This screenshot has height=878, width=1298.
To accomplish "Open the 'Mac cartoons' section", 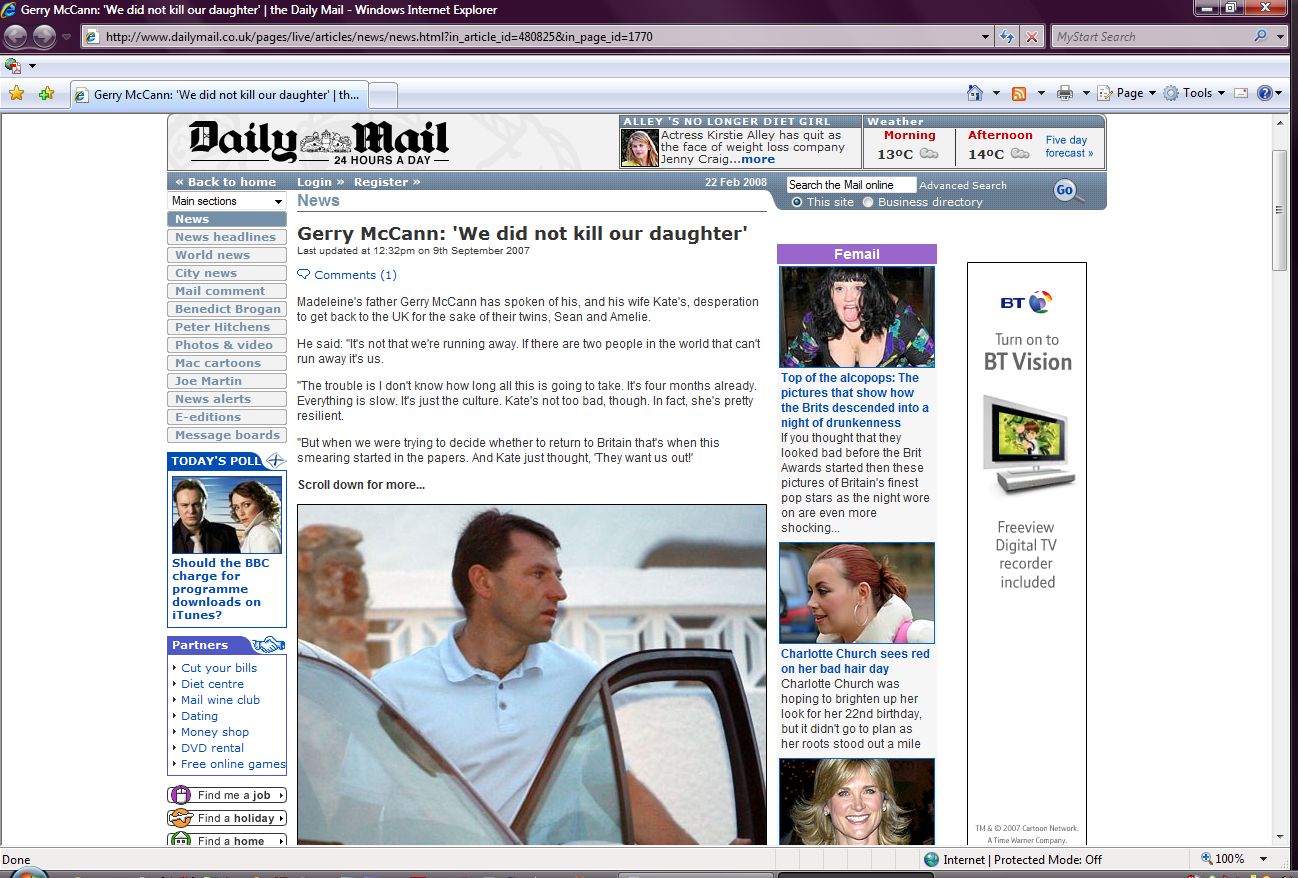I will pyautogui.click(x=218, y=363).
